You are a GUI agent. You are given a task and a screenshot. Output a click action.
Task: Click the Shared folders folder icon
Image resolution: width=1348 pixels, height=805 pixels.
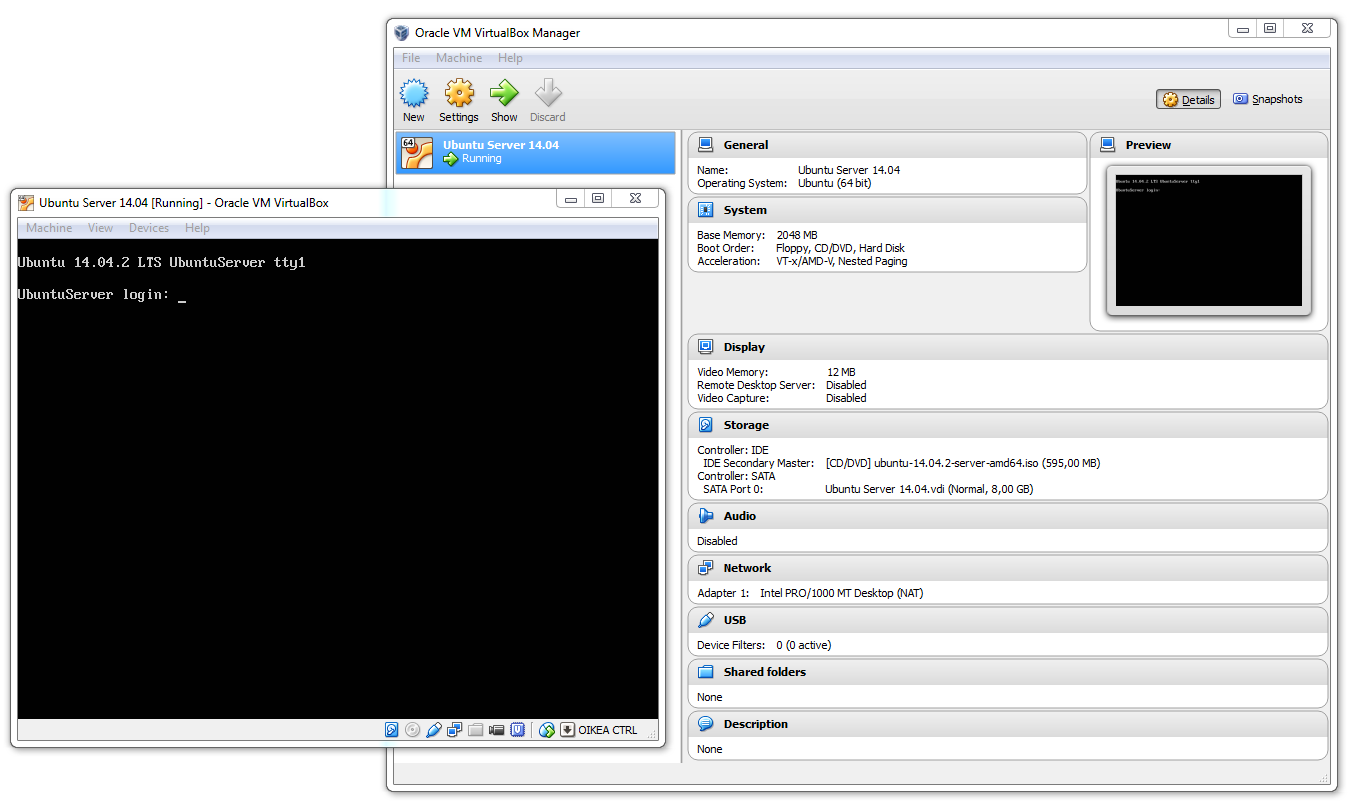706,672
